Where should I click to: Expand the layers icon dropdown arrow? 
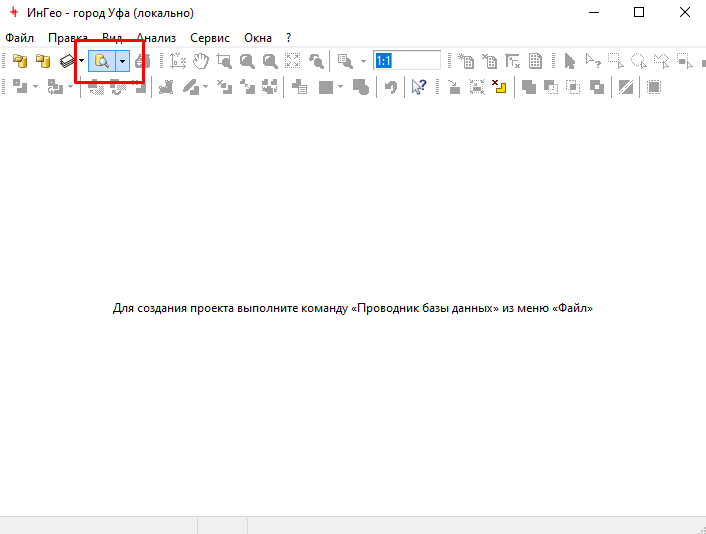click(81, 61)
